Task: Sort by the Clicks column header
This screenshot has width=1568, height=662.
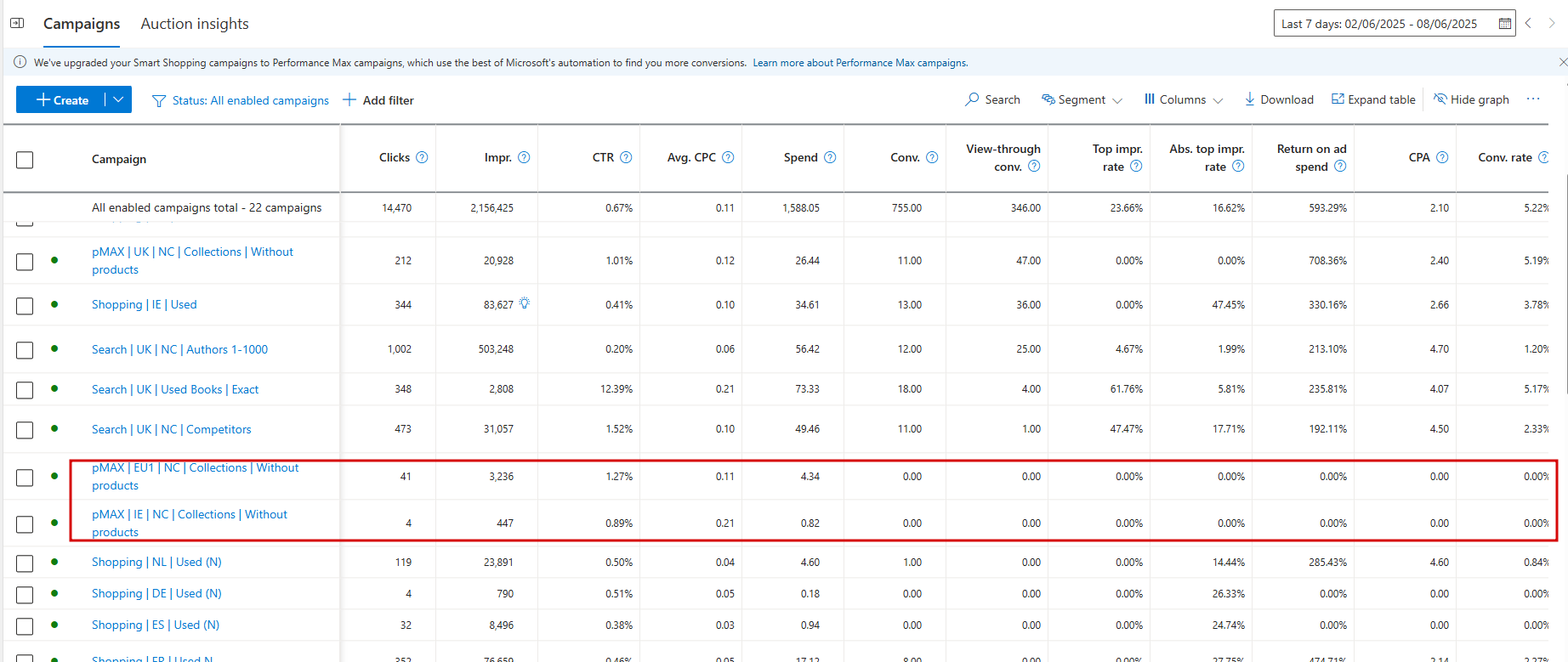Action: 395,157
